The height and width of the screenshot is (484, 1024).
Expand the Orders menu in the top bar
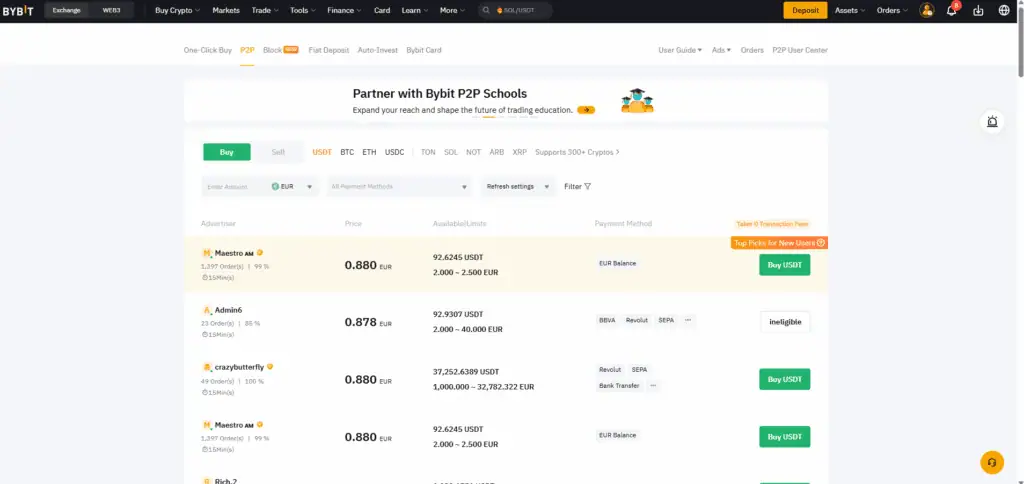[892, 10]
